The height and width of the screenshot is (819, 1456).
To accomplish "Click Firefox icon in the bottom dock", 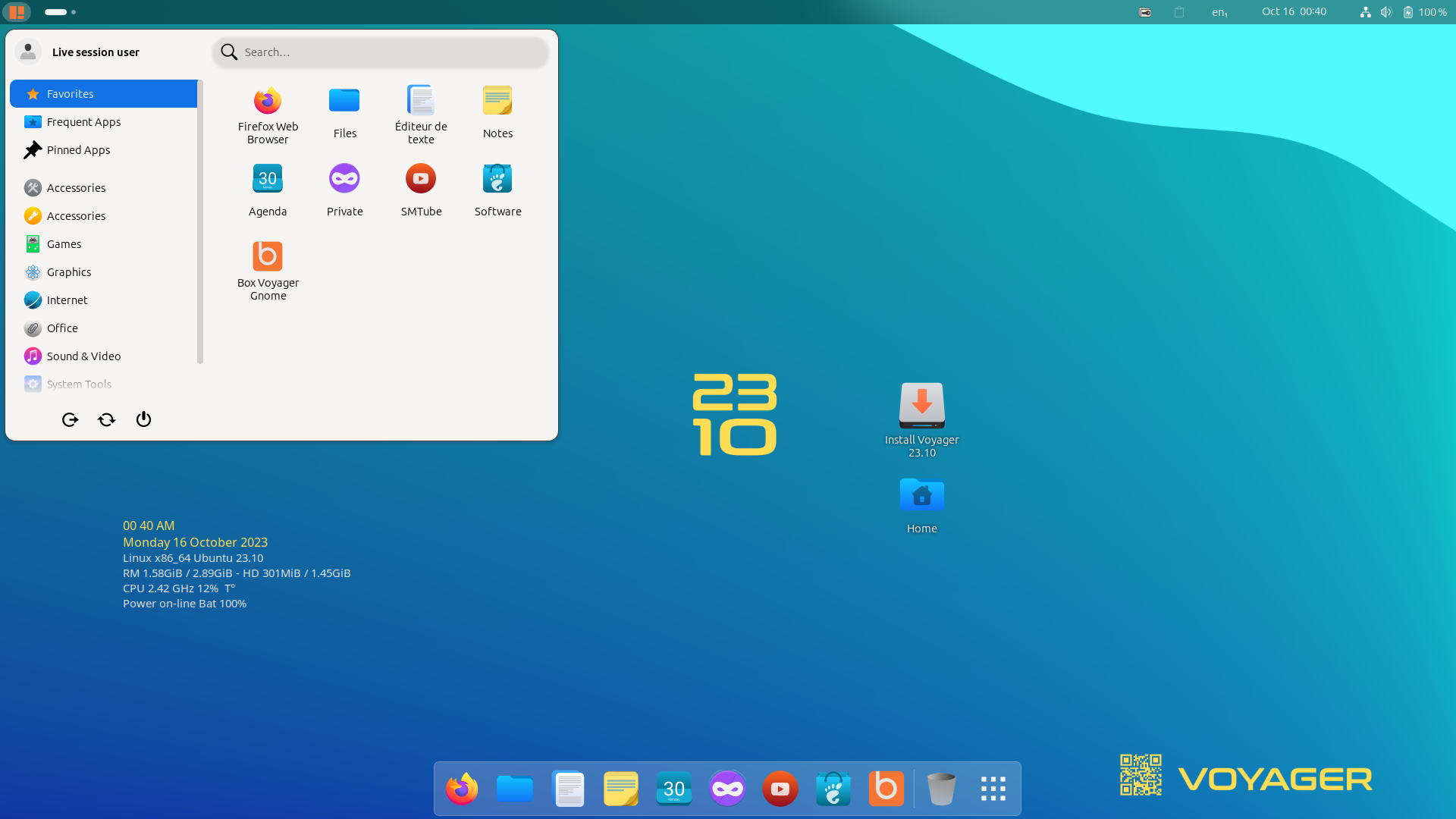I will [x=462, y=789].
